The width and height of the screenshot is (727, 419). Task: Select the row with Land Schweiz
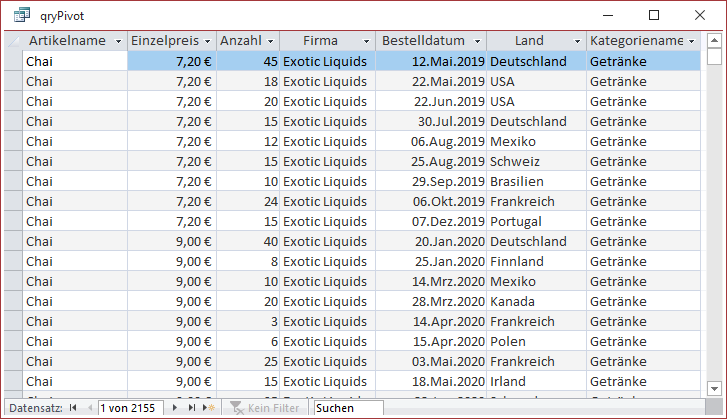click(12, 161)
